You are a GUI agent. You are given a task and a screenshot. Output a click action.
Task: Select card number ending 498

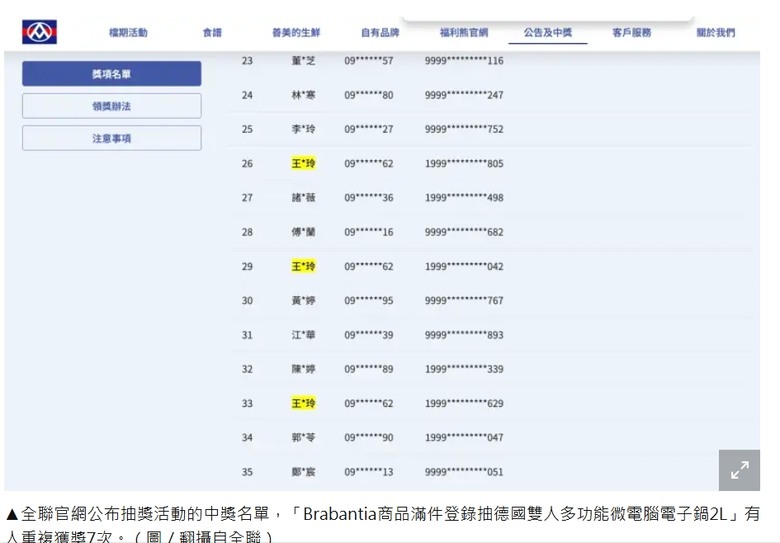click(464, 197)
